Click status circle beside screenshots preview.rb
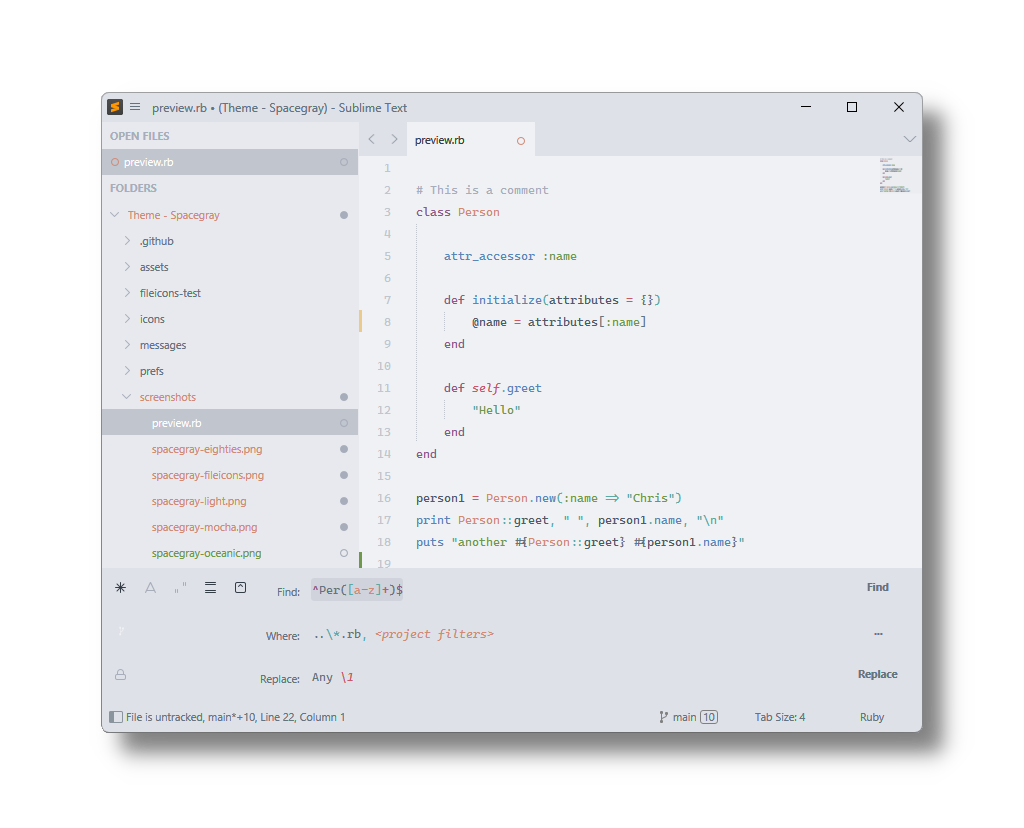 (344, 423)
